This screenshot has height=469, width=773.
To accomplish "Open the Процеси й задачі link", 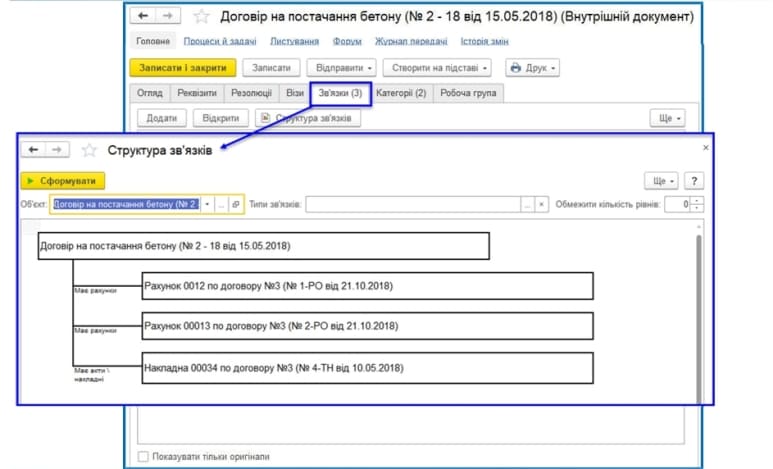I will [219, 41].
